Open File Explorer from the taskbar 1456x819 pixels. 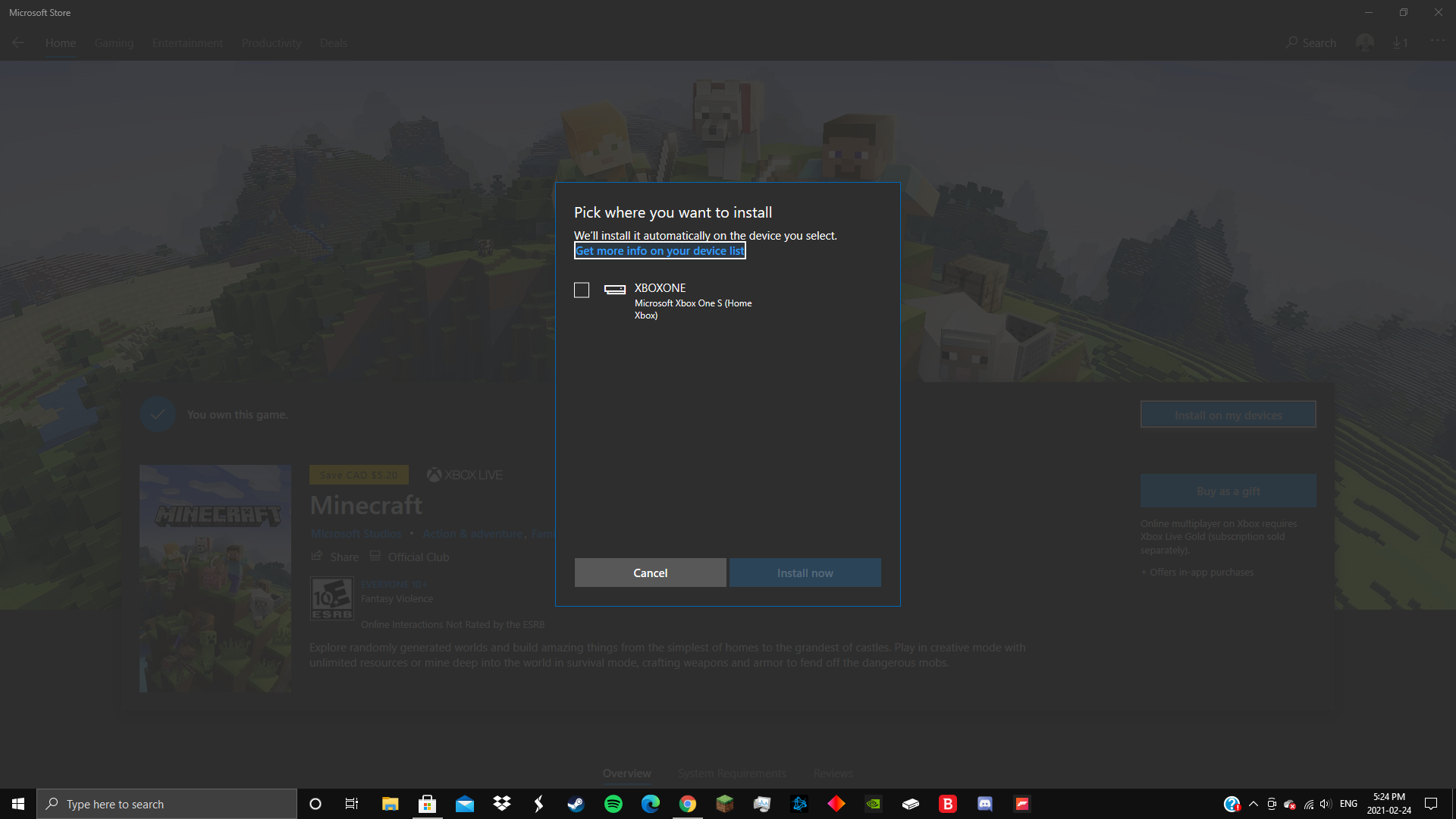(x=390, y=804)
